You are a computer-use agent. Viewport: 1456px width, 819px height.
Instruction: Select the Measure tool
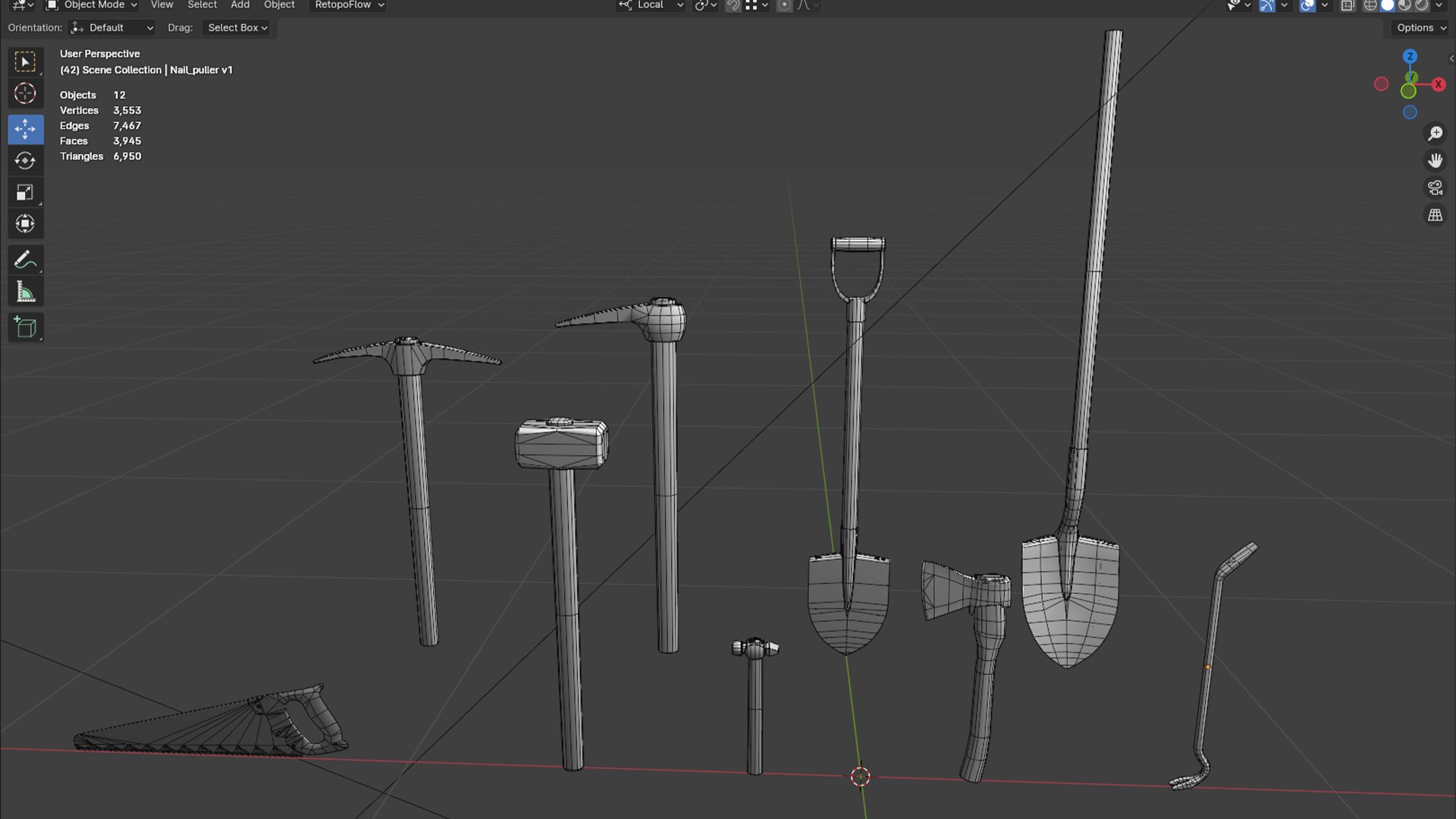pyautogui.click(x=25, y=291)
